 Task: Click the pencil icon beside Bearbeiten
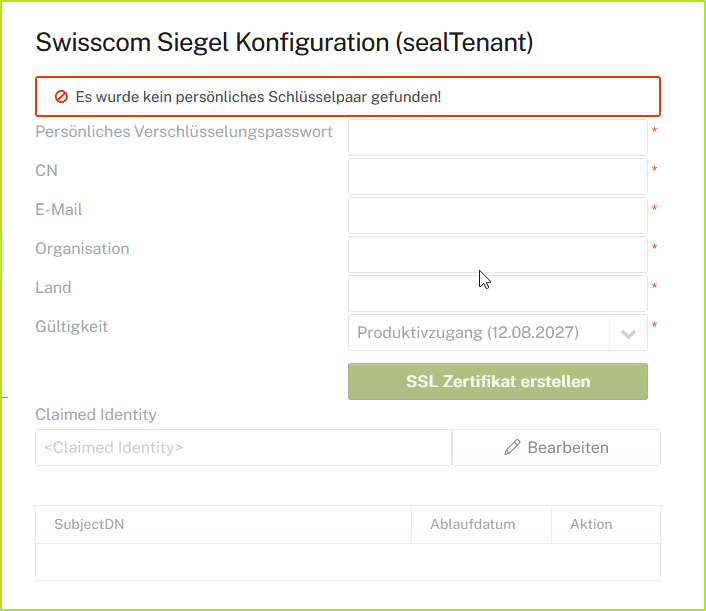512,448
